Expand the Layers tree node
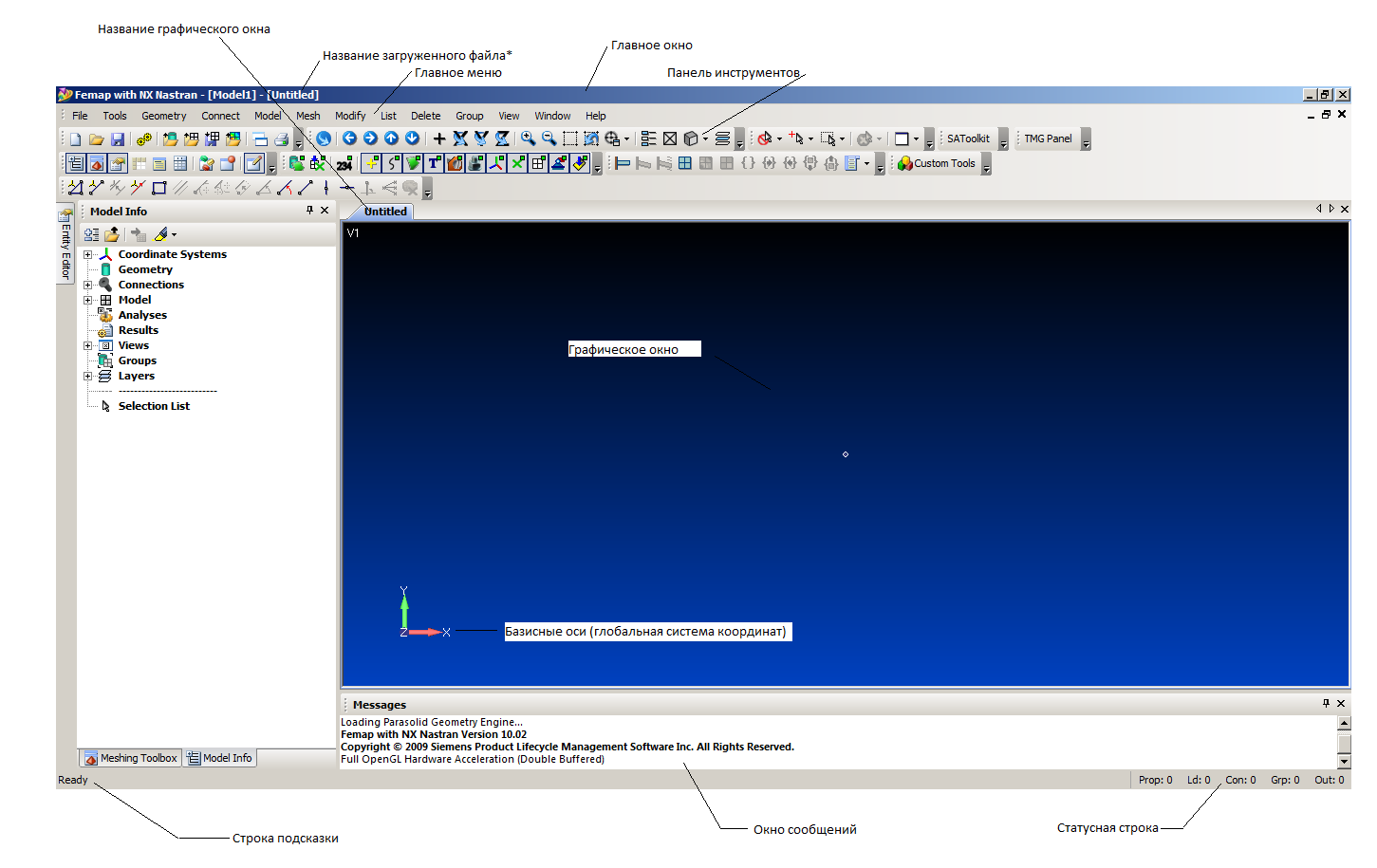The image size is (1377, 868). [88, 376]
